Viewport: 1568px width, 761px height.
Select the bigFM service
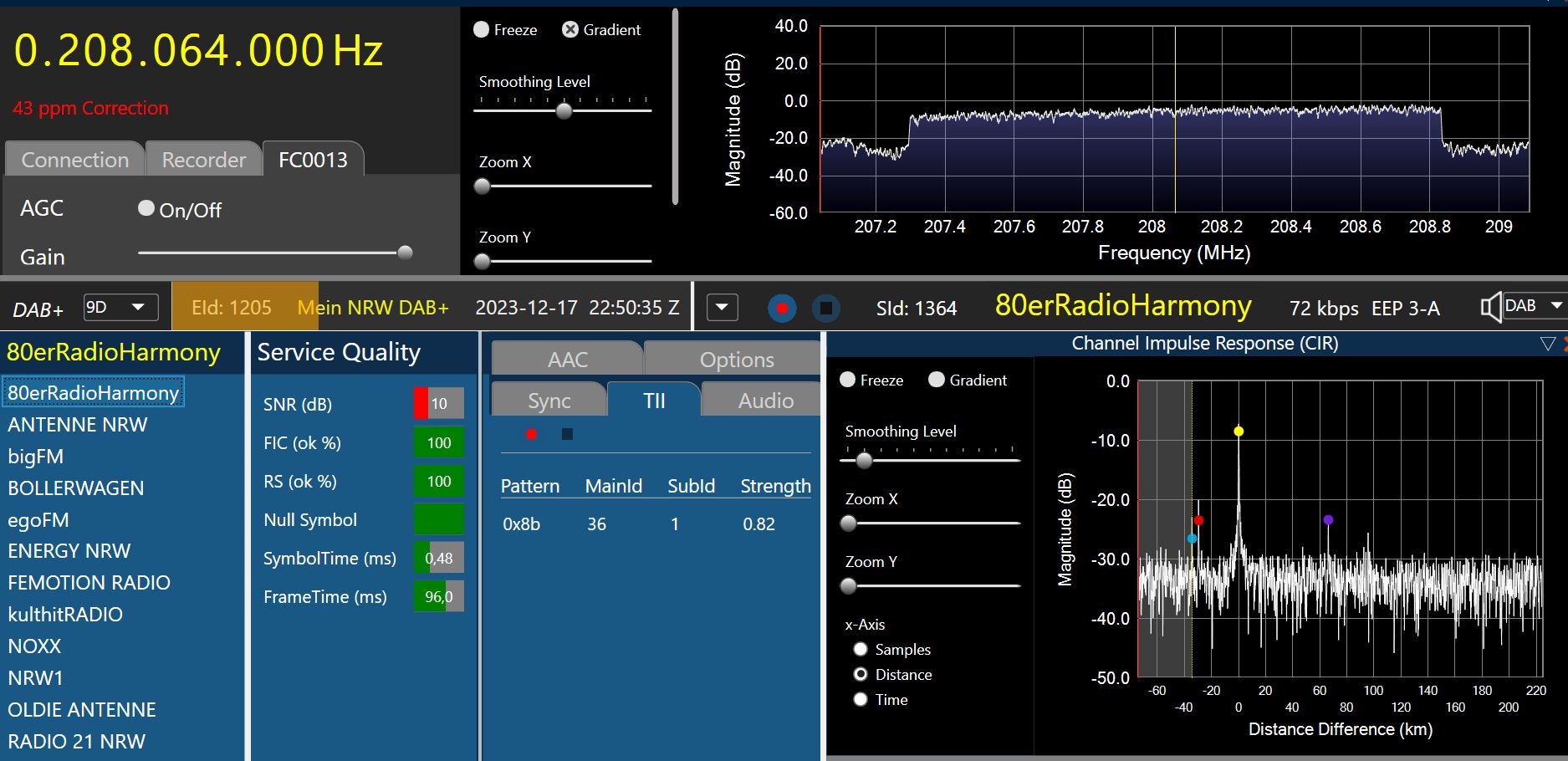(36, 456)
